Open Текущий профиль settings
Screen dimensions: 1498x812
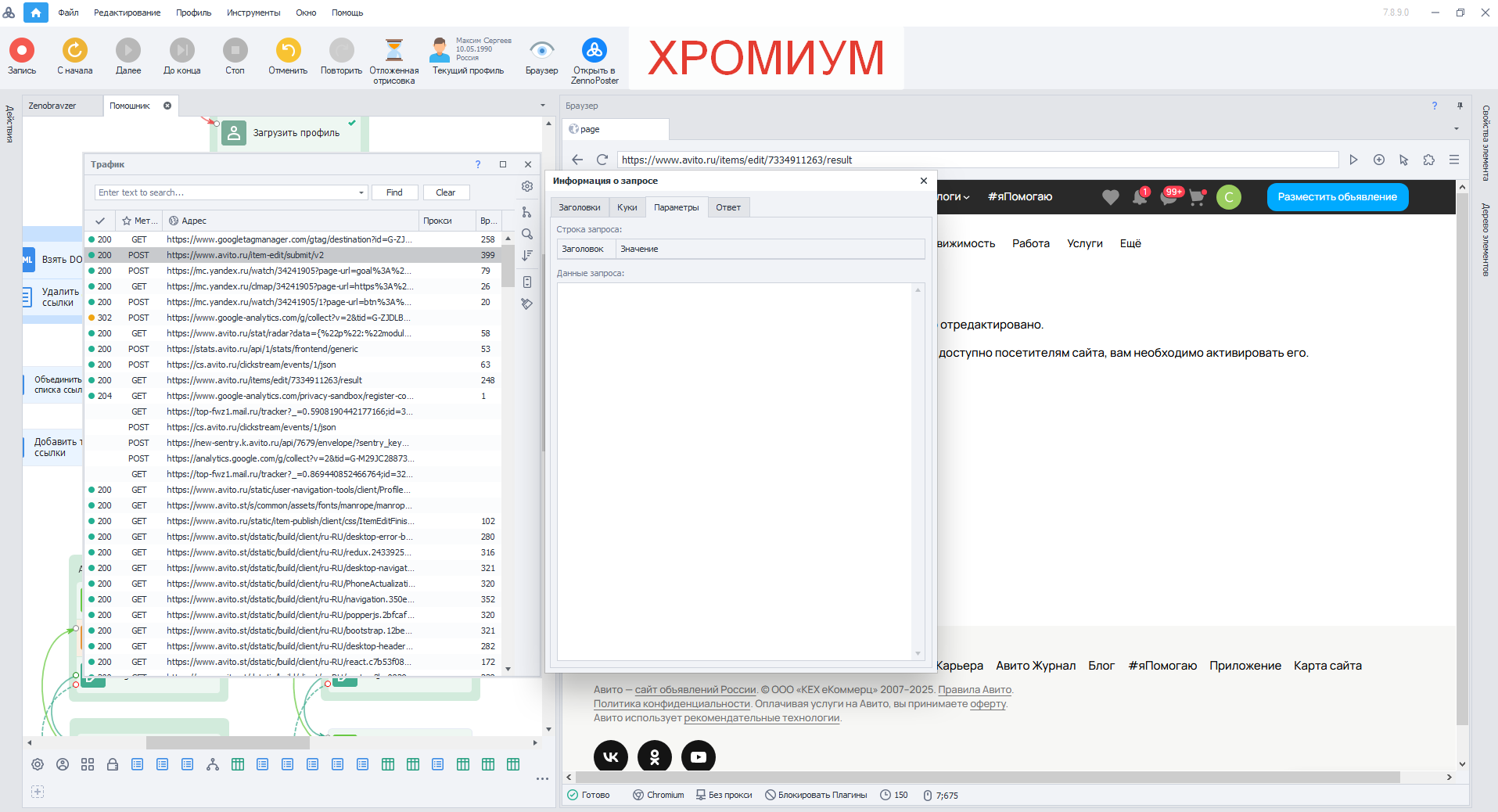pos(469,56)
